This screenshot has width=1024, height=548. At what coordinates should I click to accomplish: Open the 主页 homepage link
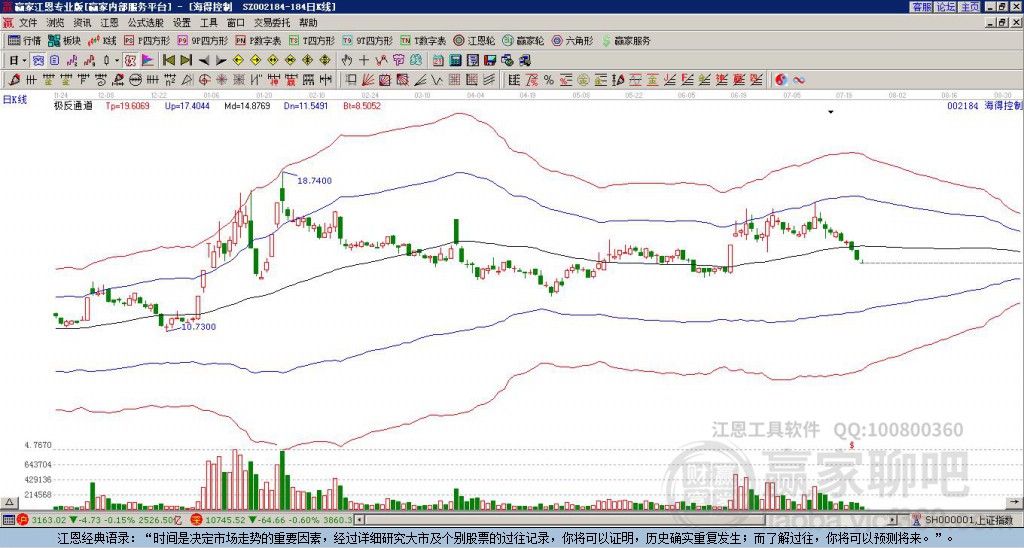pyautogui.click(x=970, y=7)
